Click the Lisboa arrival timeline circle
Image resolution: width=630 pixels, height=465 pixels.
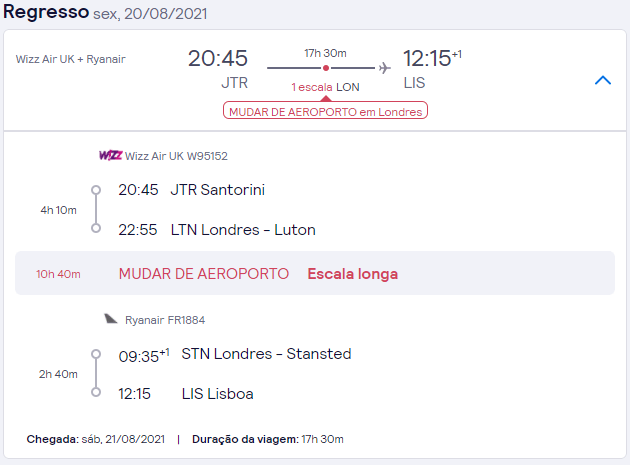96,393
